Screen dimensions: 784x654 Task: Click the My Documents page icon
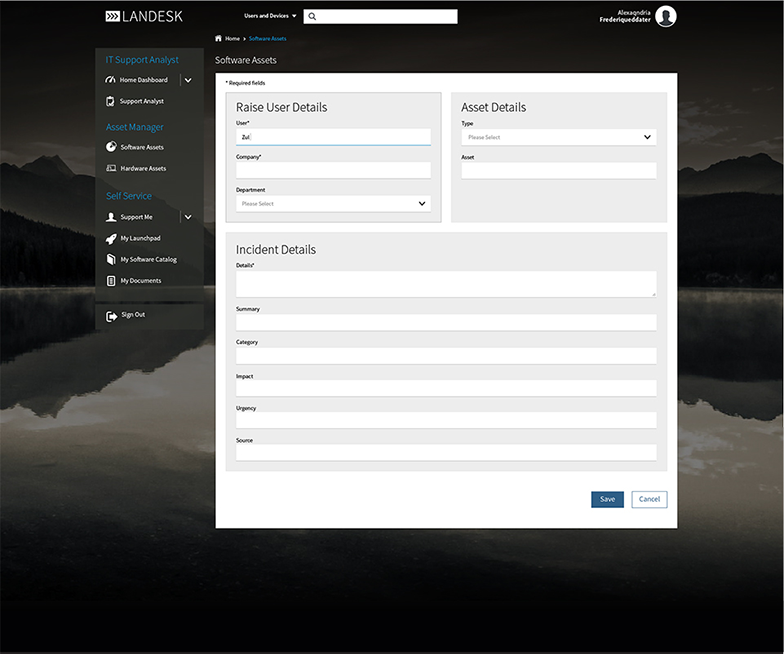pos(111,281)
